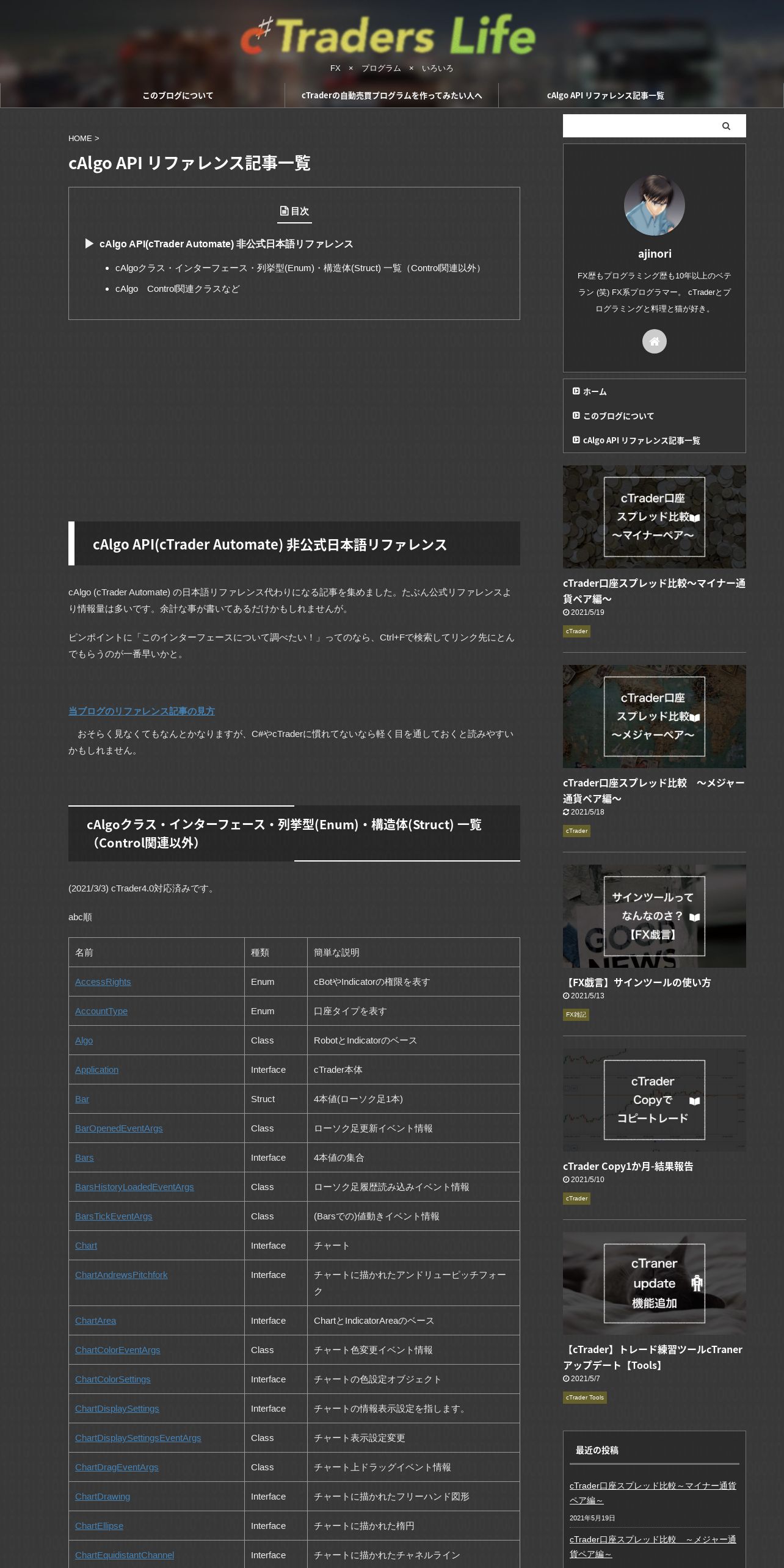The image size is (784, 1568).
Task: Click the cTrader Tools category tag
Action: [584, 1398]
